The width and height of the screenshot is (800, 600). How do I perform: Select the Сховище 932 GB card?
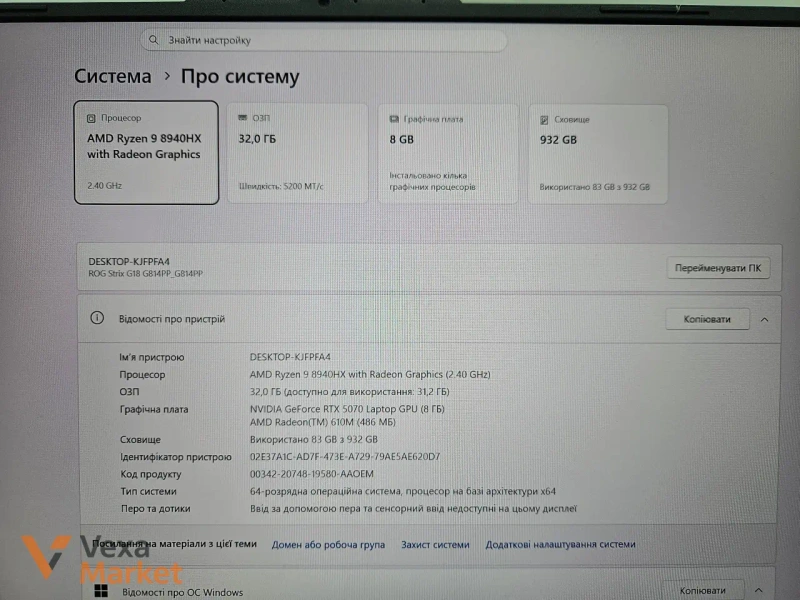[x=598, y=155]
